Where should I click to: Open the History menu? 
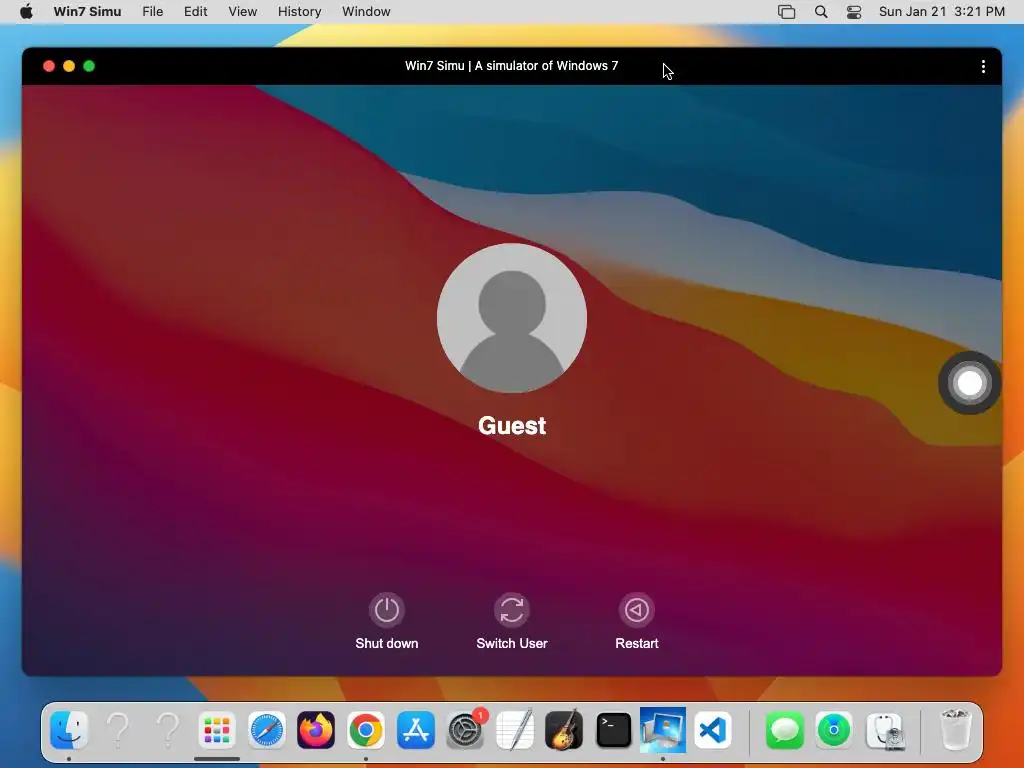[x=300, y=12]
